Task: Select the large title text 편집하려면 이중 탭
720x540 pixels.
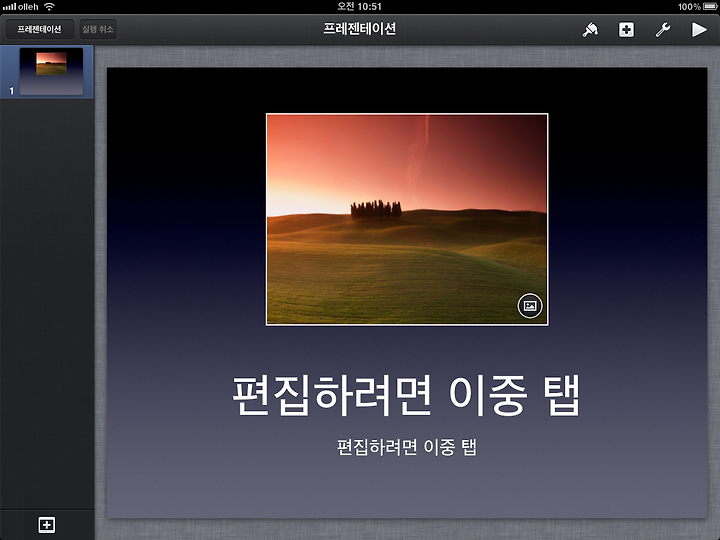Action: (x=406, y=396)
